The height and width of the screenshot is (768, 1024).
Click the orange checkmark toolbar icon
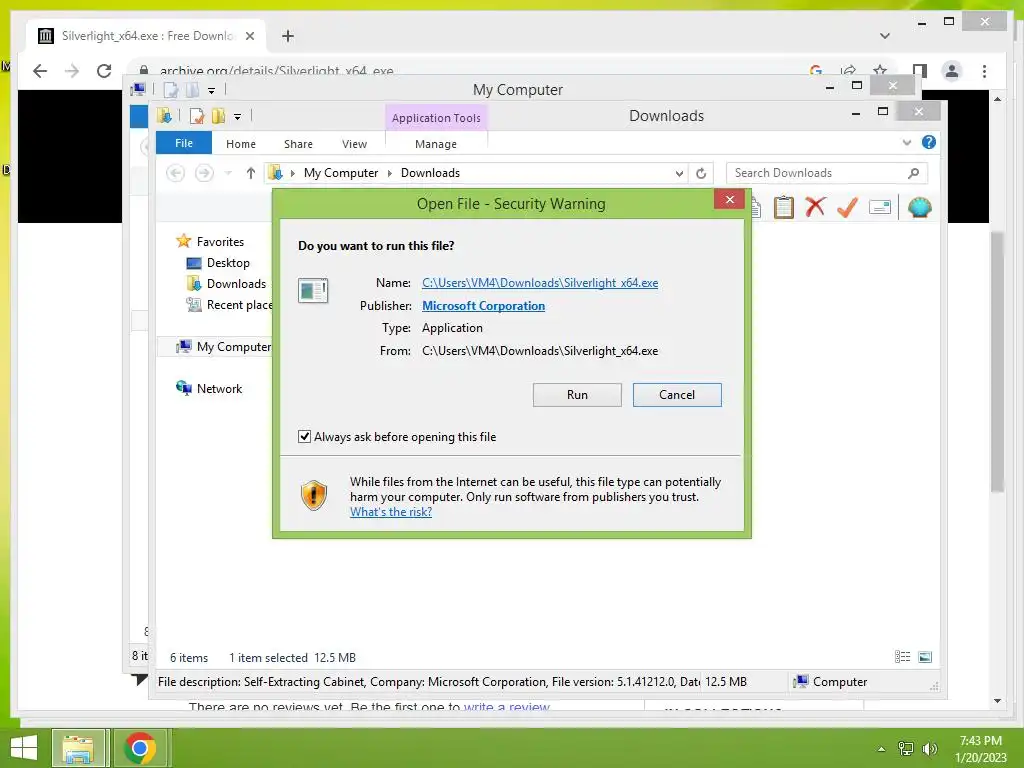[x=847, y=207]
